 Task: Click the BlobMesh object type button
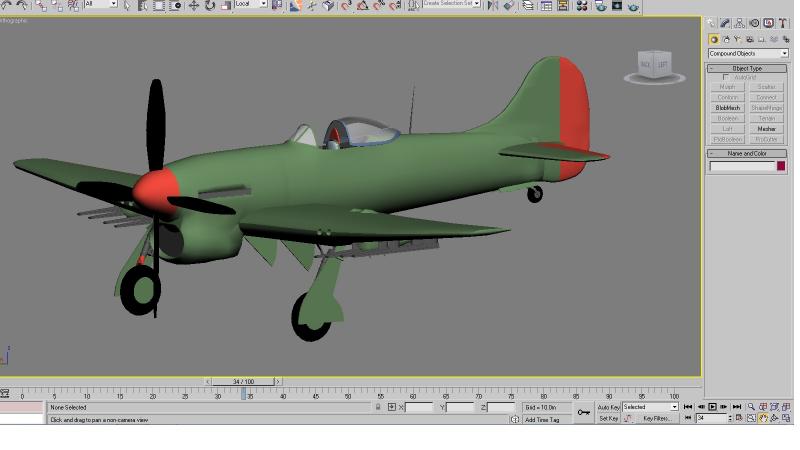728,108
